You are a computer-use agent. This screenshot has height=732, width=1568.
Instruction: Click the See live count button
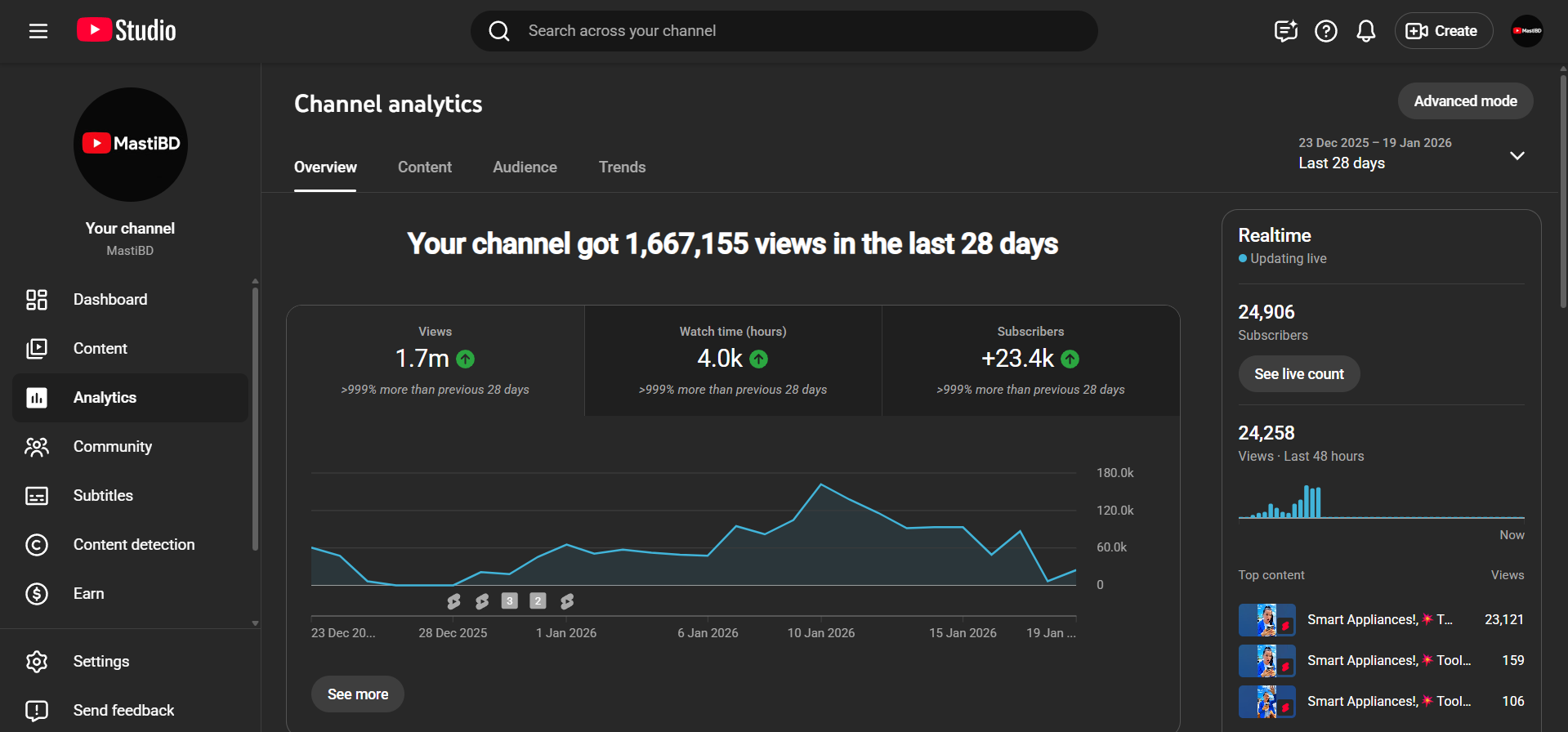[x=1298, y=374]
